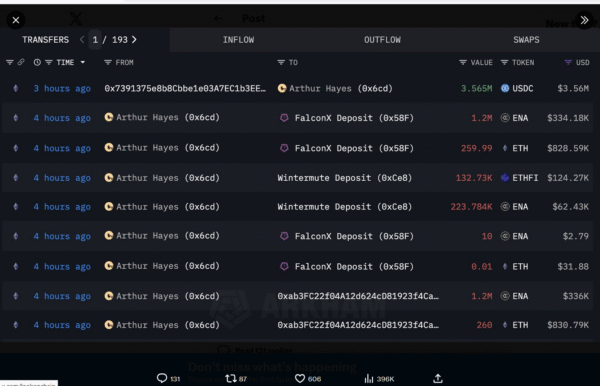Click ETH icon in $830.79K row
The height and width of the screenshot is (386, 600).
pos(505,325)
